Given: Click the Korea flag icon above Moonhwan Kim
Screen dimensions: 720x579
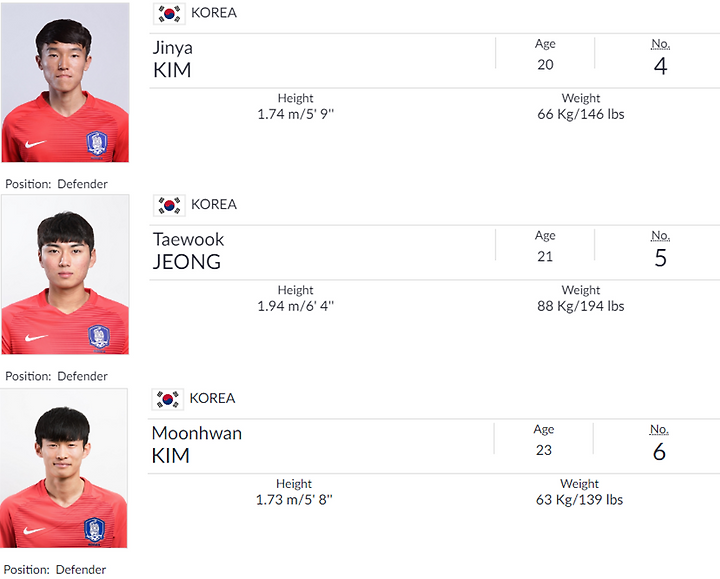Looking at the screenshot, I should click(168, 399).
